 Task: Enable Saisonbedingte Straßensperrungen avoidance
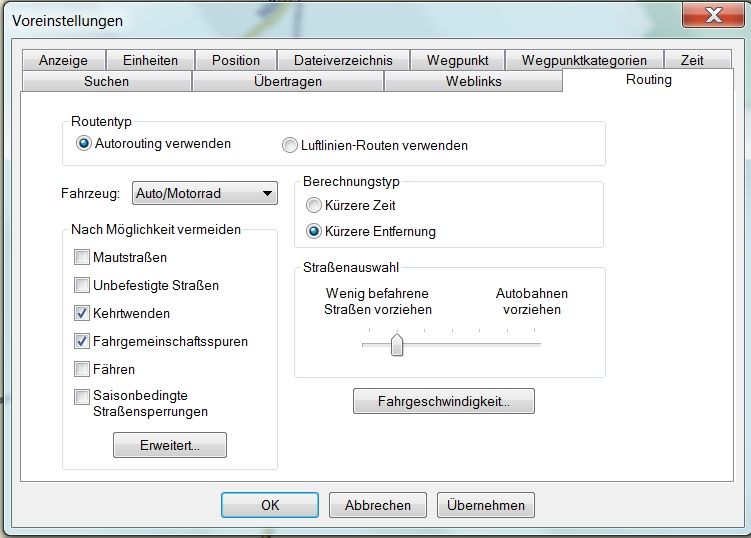pyautogui.click(x=82, y=397)
